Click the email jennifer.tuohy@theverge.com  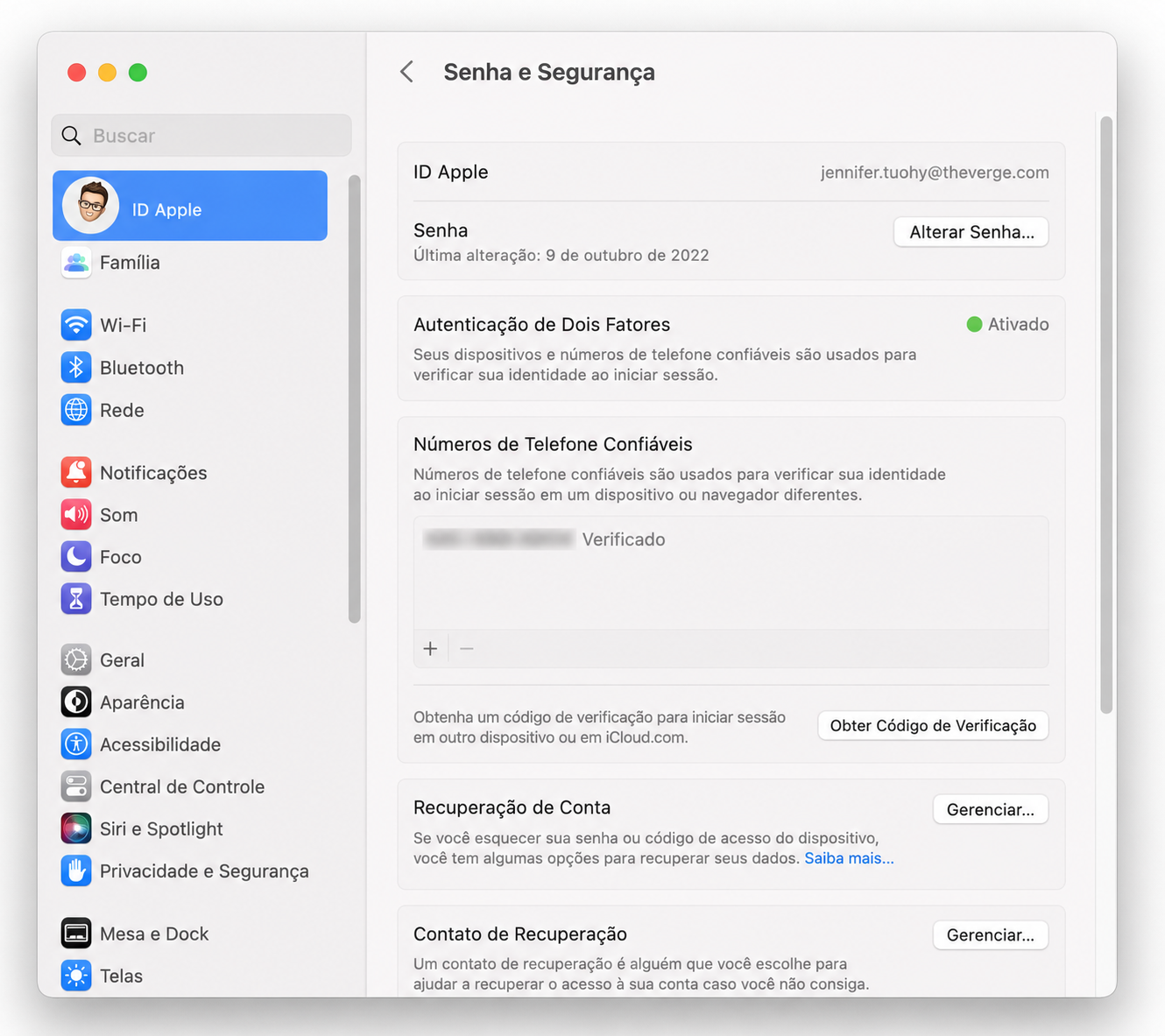(935, 173)
